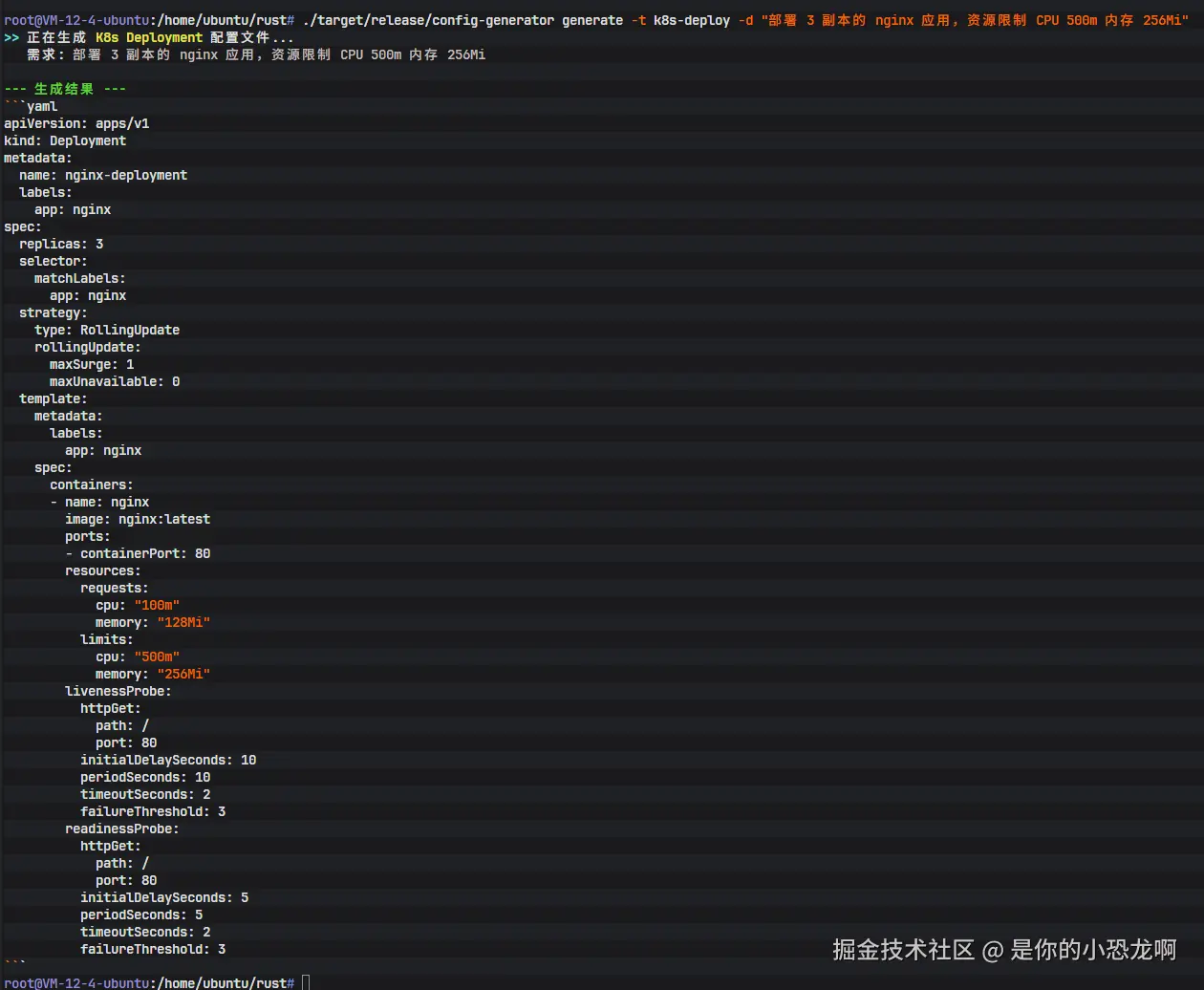Image resolution: width=1204 pixels, height=990 pixels.
Task: Click the cpu "100m" request value
Action: click(x=157, y=605)
